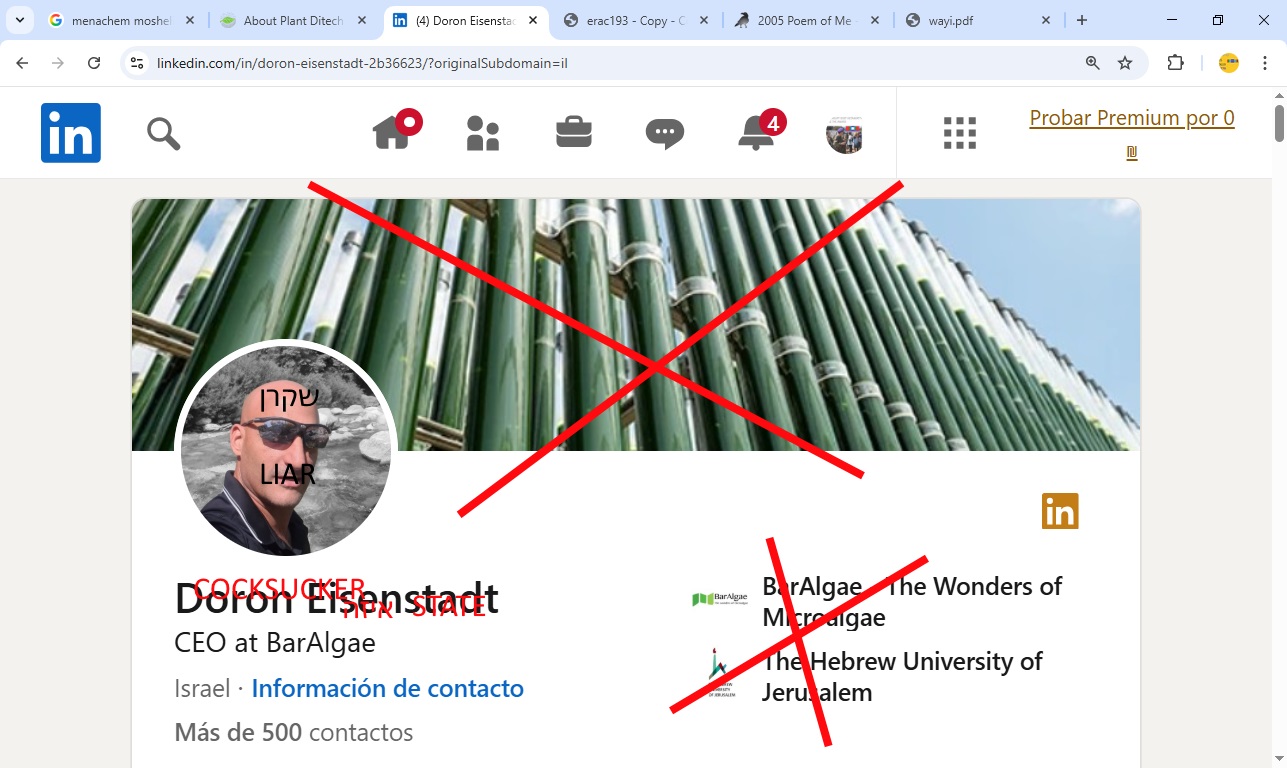Click the vertical page scrollbar thumb
The width and height of the screenshot is (1287, 768).
point(1279,123)
